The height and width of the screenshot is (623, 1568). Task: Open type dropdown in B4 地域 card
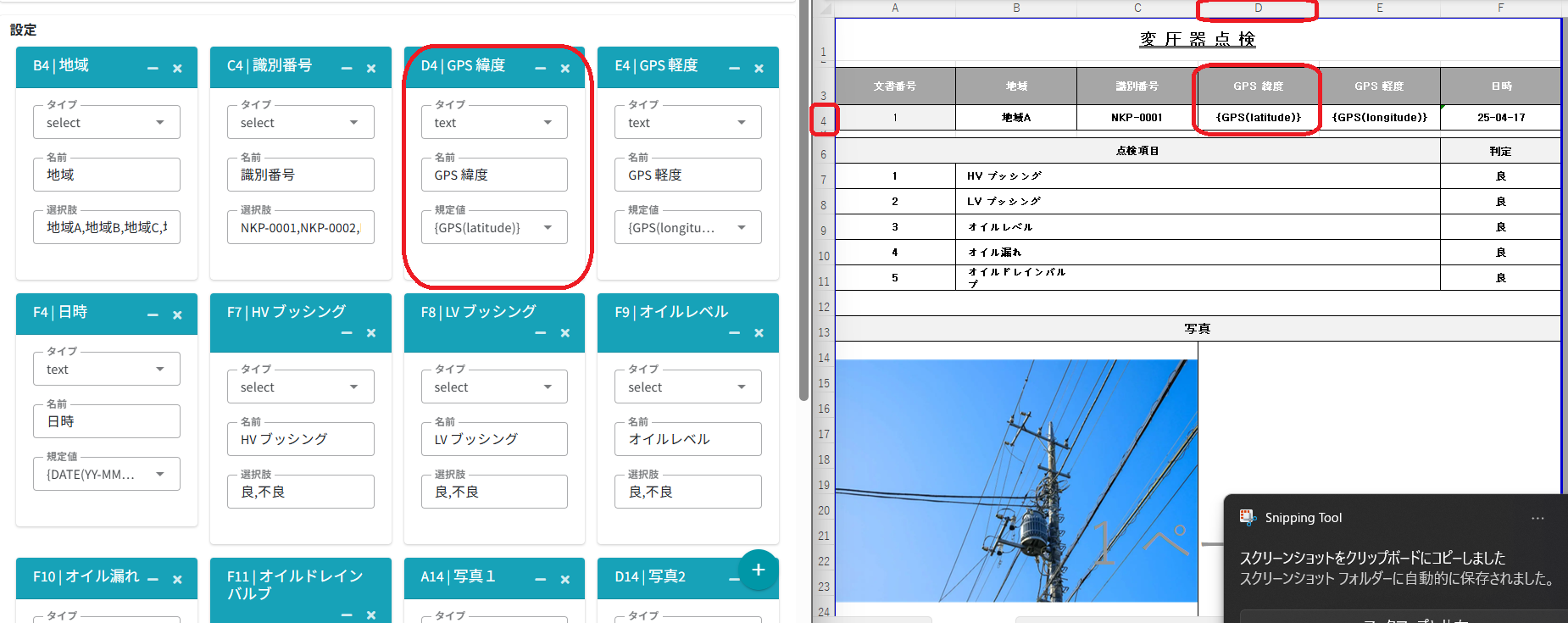click(x=107, y=122)
